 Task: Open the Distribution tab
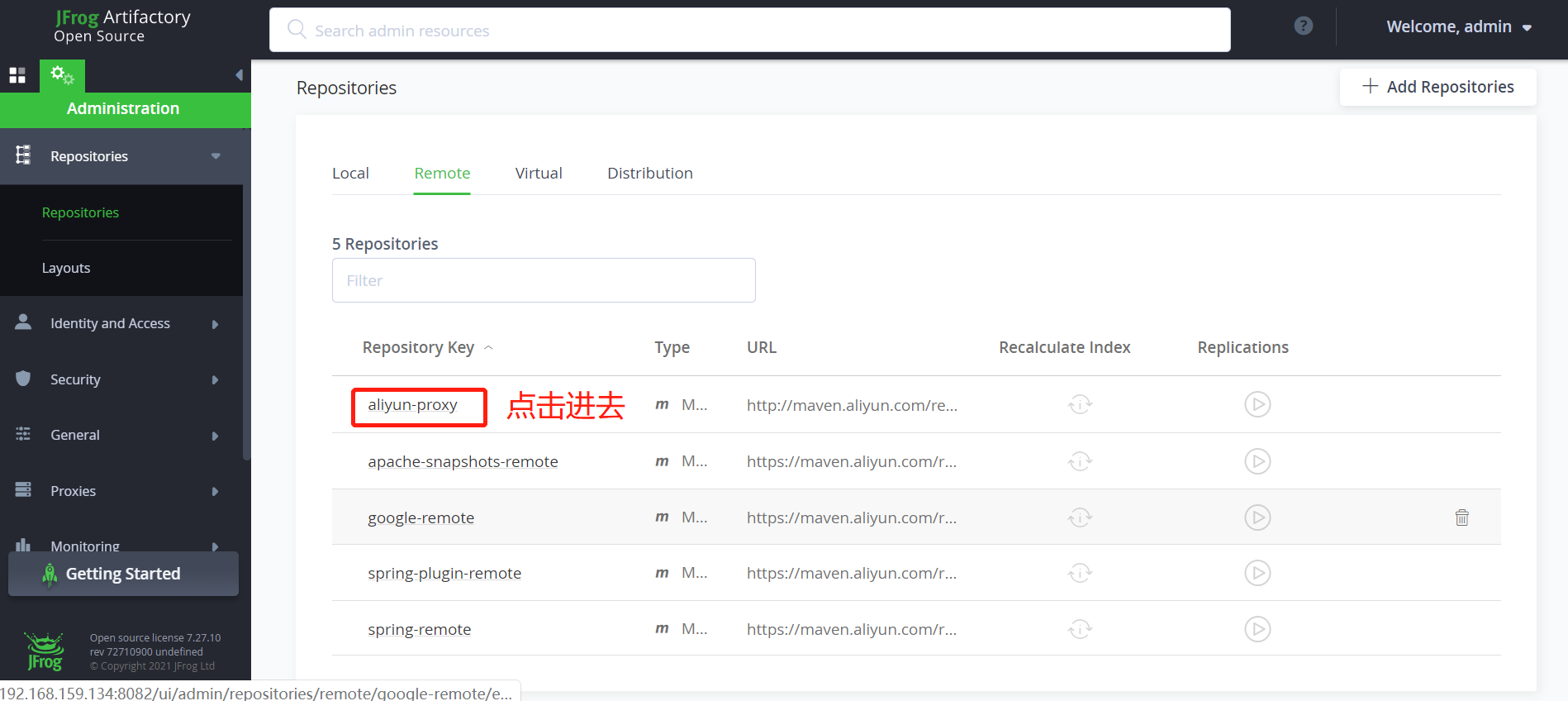point(650,174)
